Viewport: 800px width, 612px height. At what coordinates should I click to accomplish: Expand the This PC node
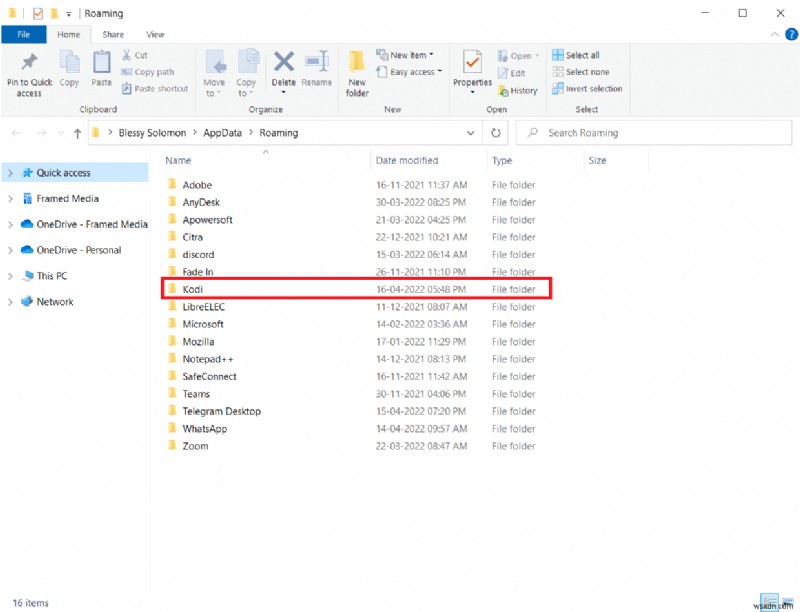point(10,276)
